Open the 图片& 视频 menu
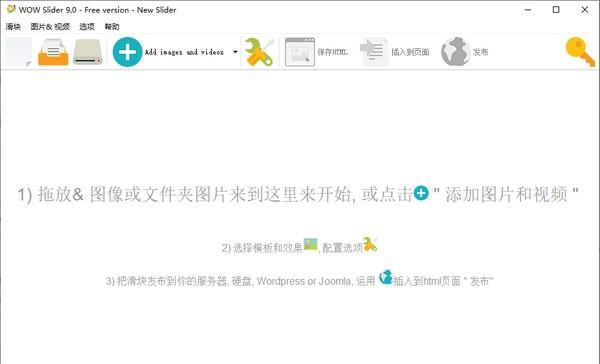 point(50,26)
